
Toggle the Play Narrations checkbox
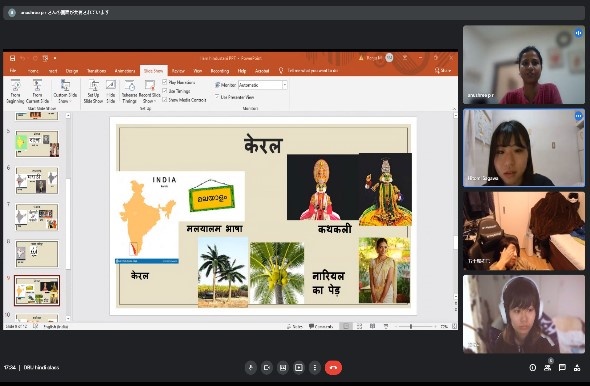tap(164, 82)
